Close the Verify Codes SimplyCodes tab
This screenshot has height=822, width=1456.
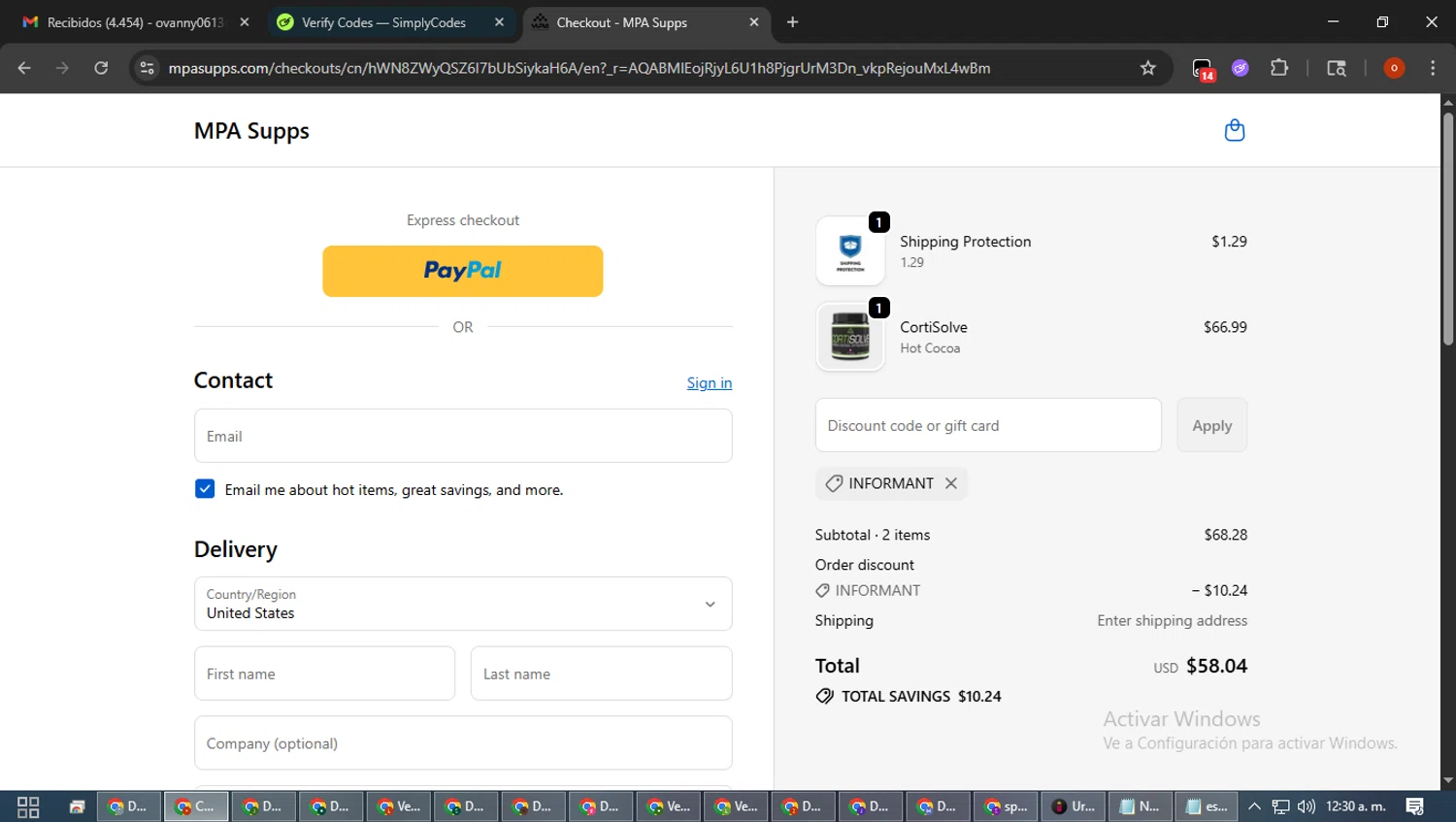(499, 22)
